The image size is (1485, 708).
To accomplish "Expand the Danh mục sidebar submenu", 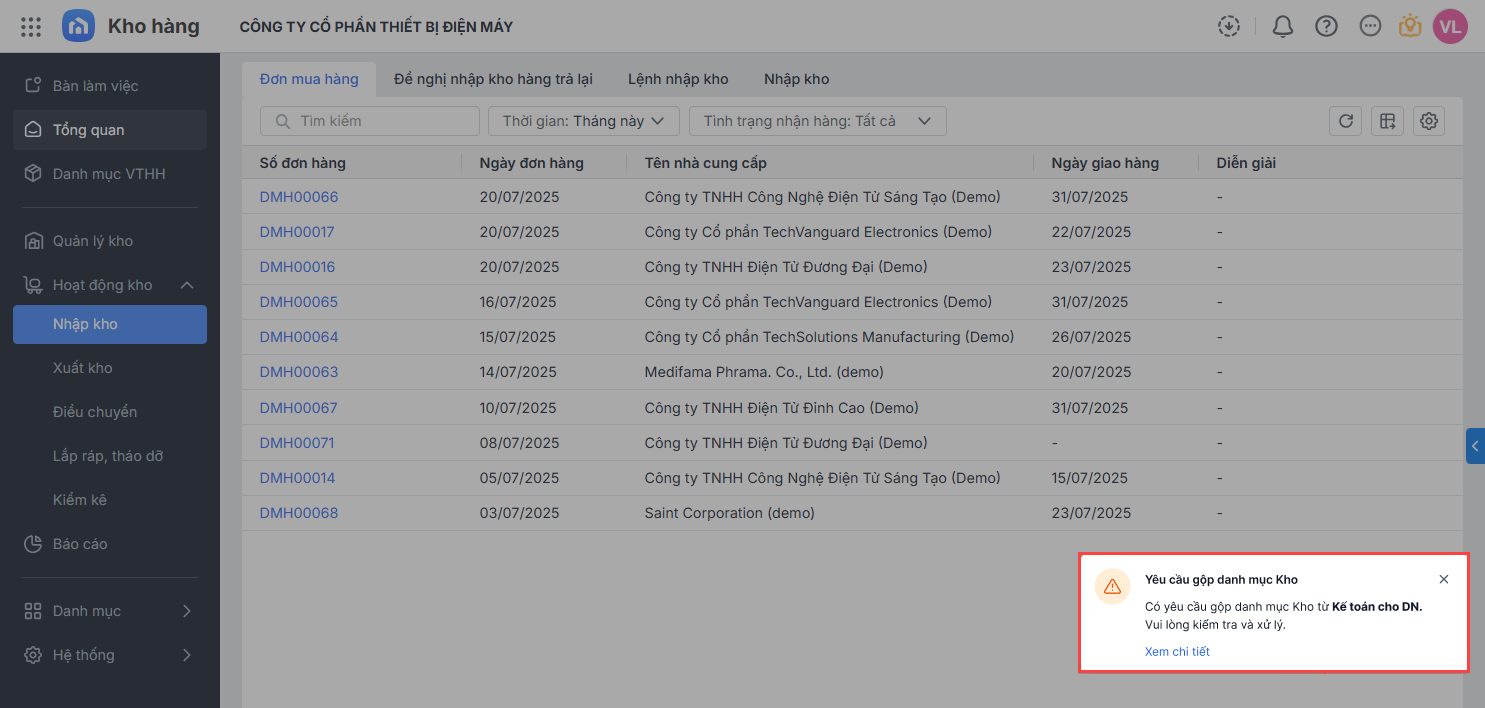I will [187, 611].
